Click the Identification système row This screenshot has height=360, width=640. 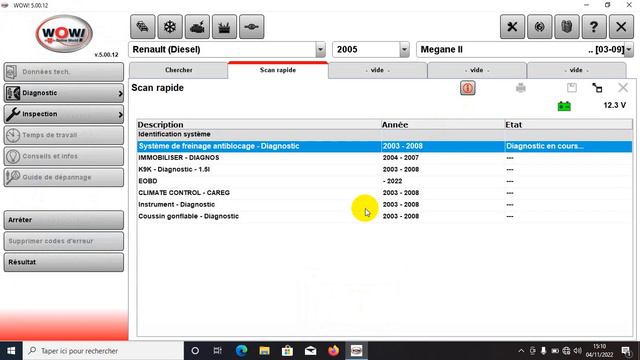[384, 134]
